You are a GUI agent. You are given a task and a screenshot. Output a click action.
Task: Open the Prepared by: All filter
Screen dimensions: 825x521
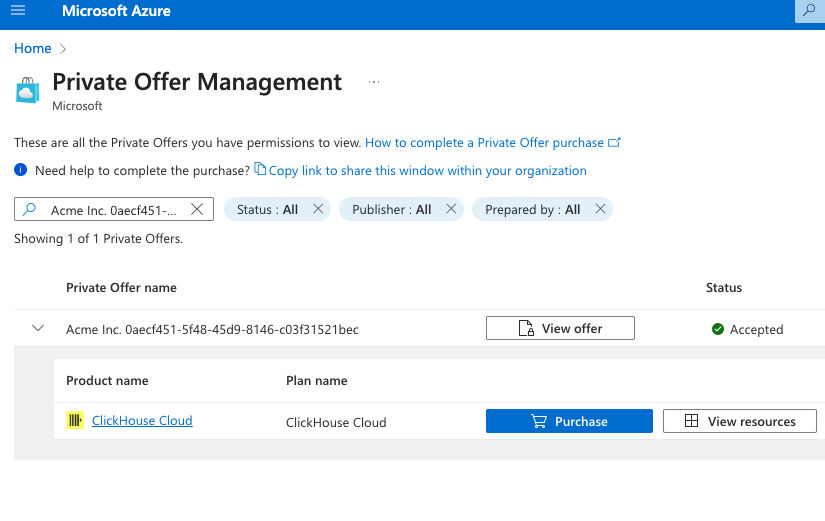click(532, 210)
